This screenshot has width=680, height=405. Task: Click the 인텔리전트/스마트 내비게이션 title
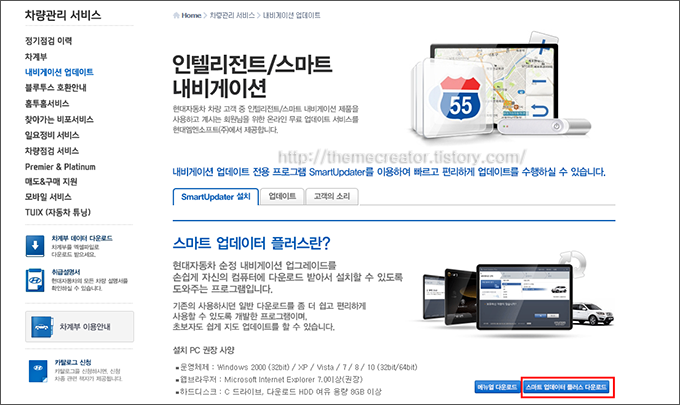252,76
